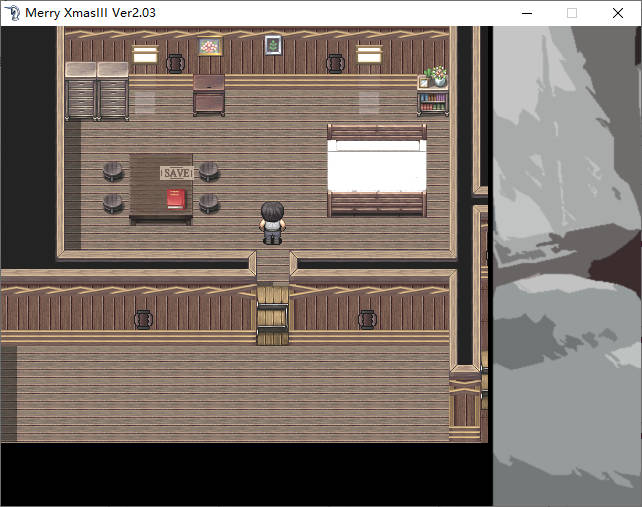This screenshot has height=507, width=642.
Task: Open the Merry Xmas window icon menu
Action: (x=12, y=13)
